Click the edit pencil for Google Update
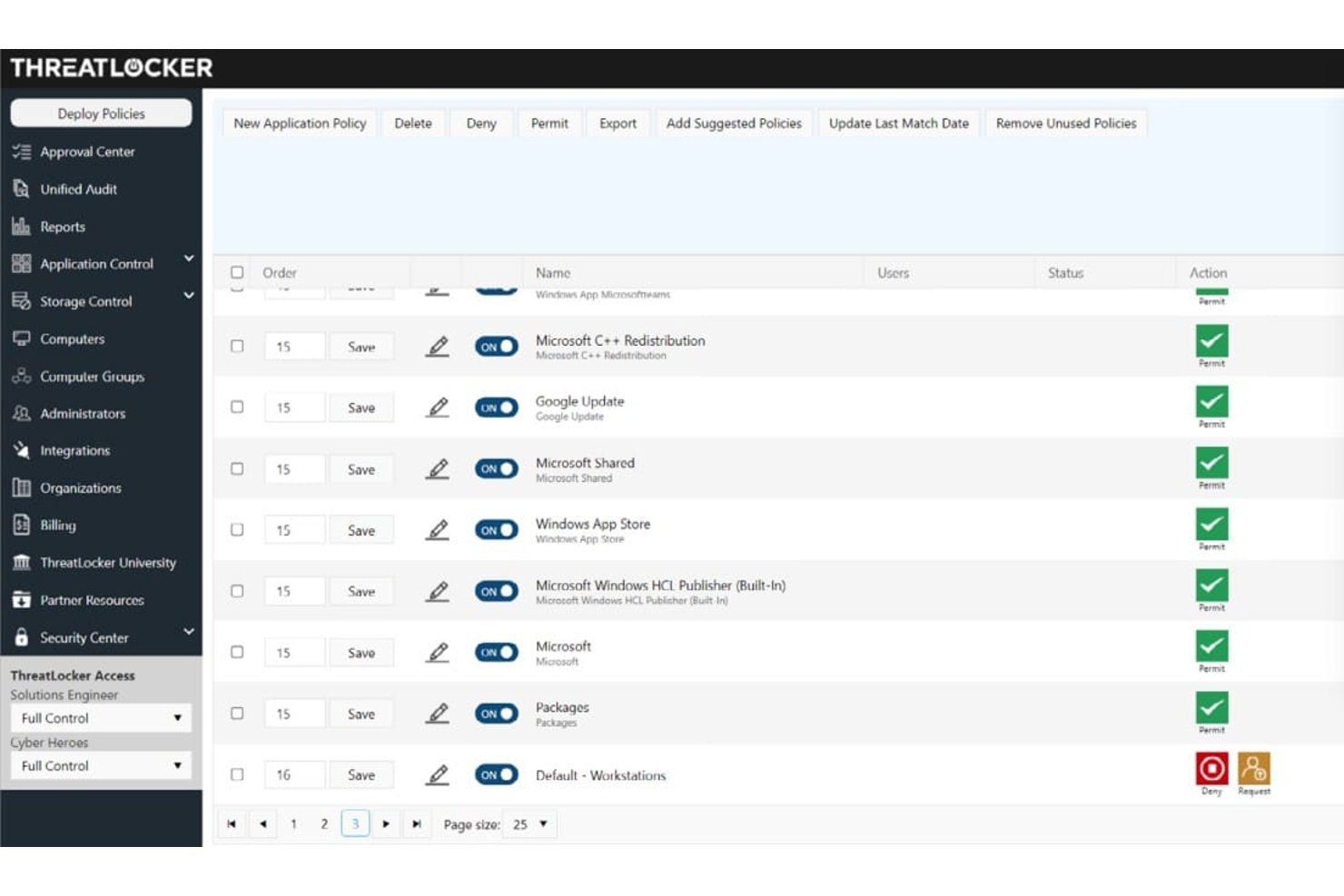Viewport: 1344px width, 896px height. pos(438,408)
